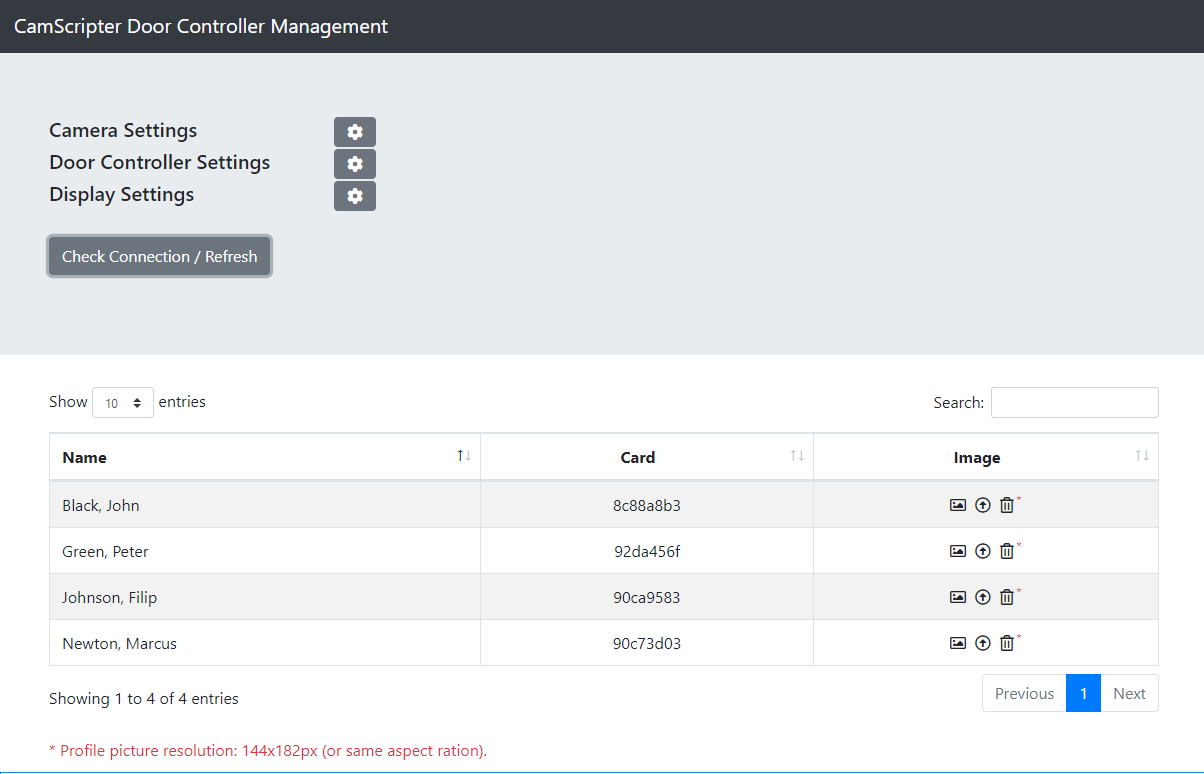Delete image for Black, John
The image size is (1204, 774).
tap(1007, 506)
